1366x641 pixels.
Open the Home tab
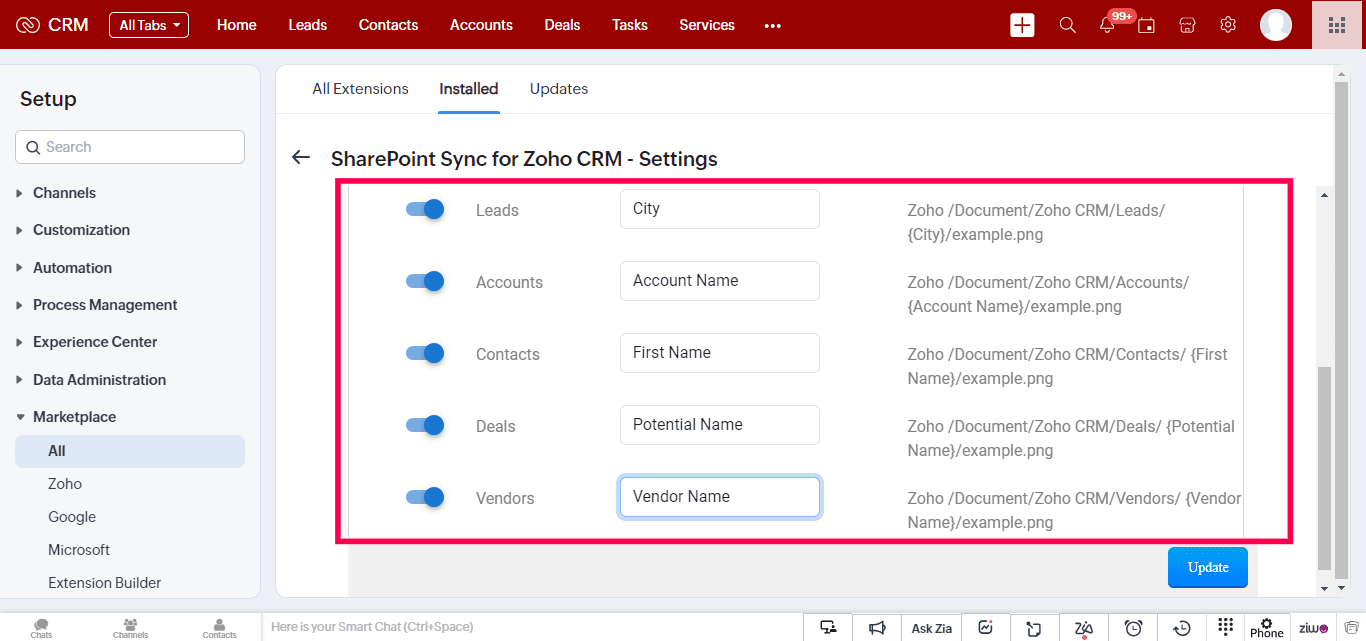(237, 25)
